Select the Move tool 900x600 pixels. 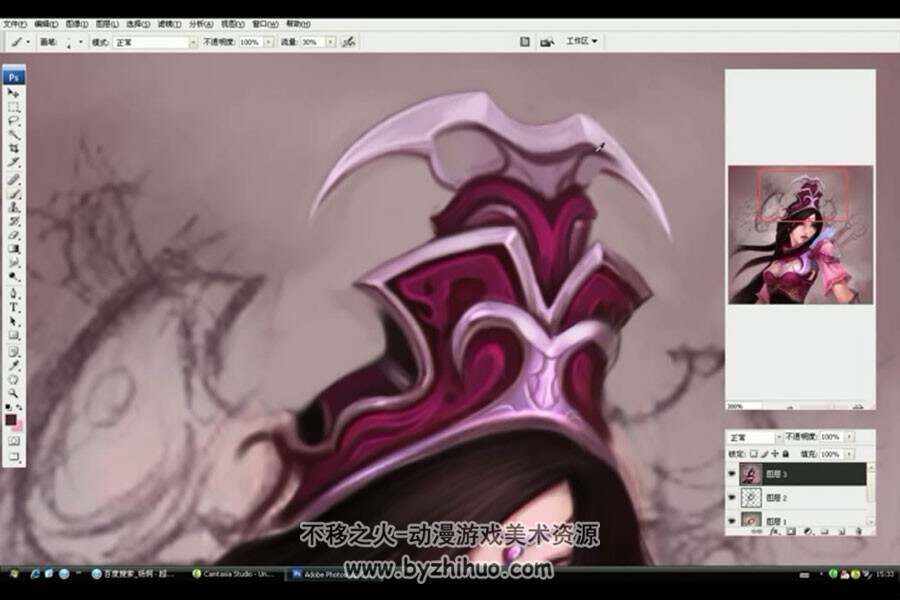[13, 94]
